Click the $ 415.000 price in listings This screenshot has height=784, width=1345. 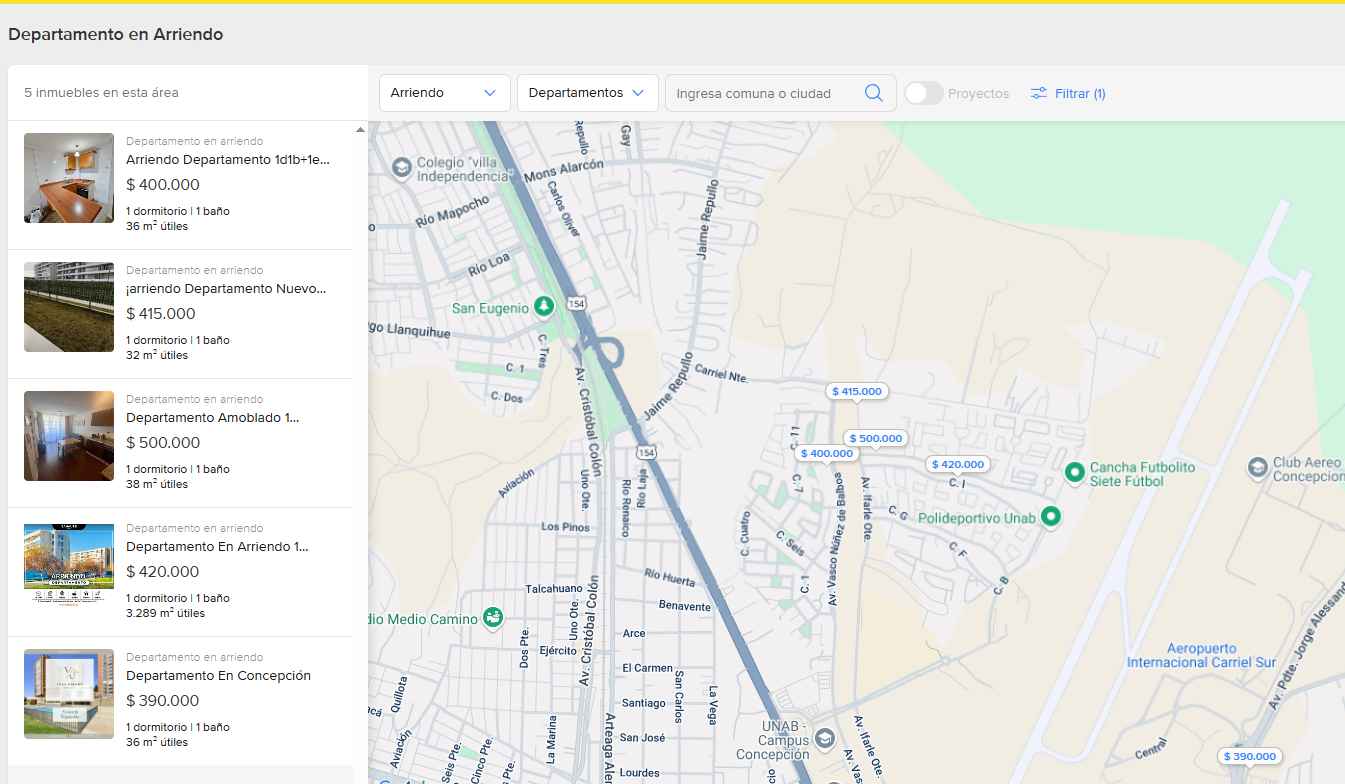161,314
